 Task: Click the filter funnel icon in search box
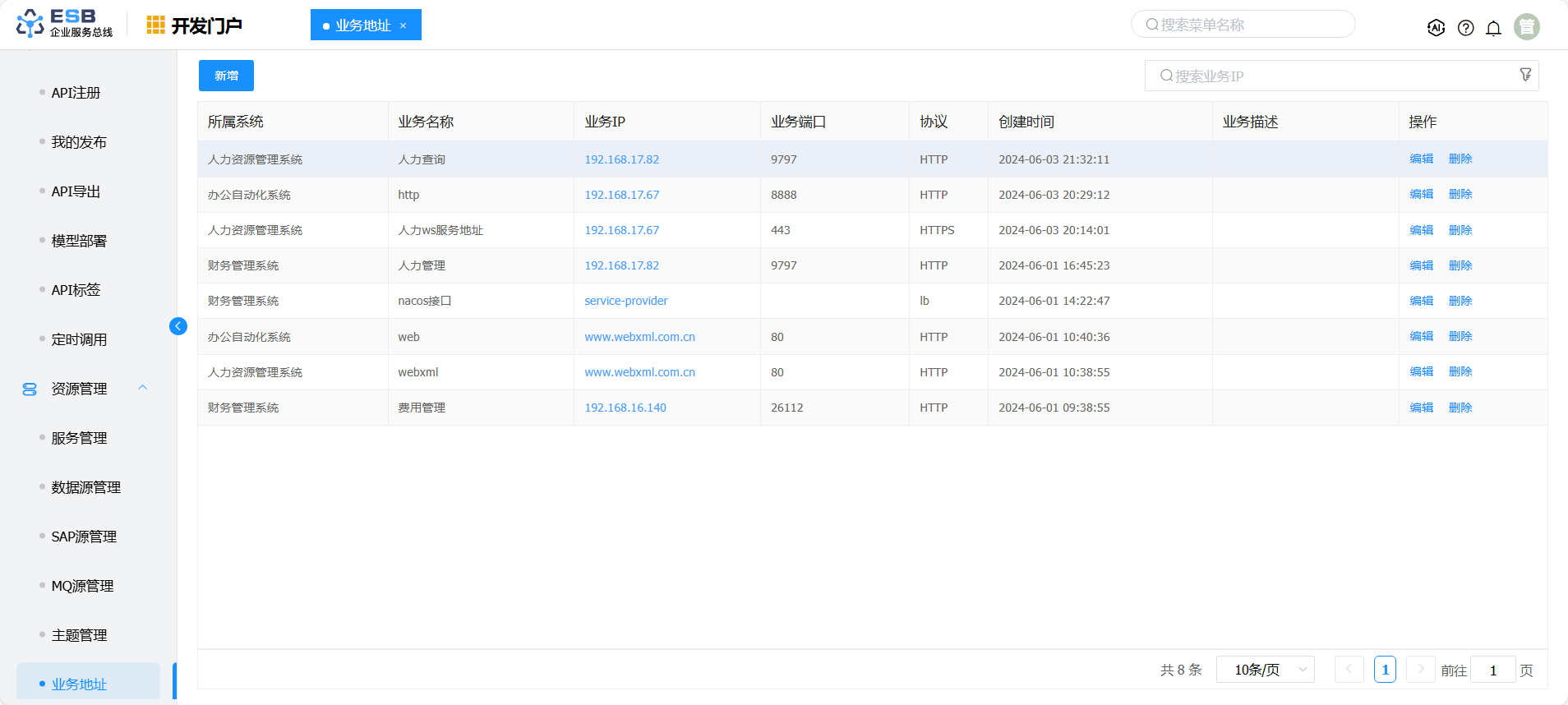(x=1525, y=75)
